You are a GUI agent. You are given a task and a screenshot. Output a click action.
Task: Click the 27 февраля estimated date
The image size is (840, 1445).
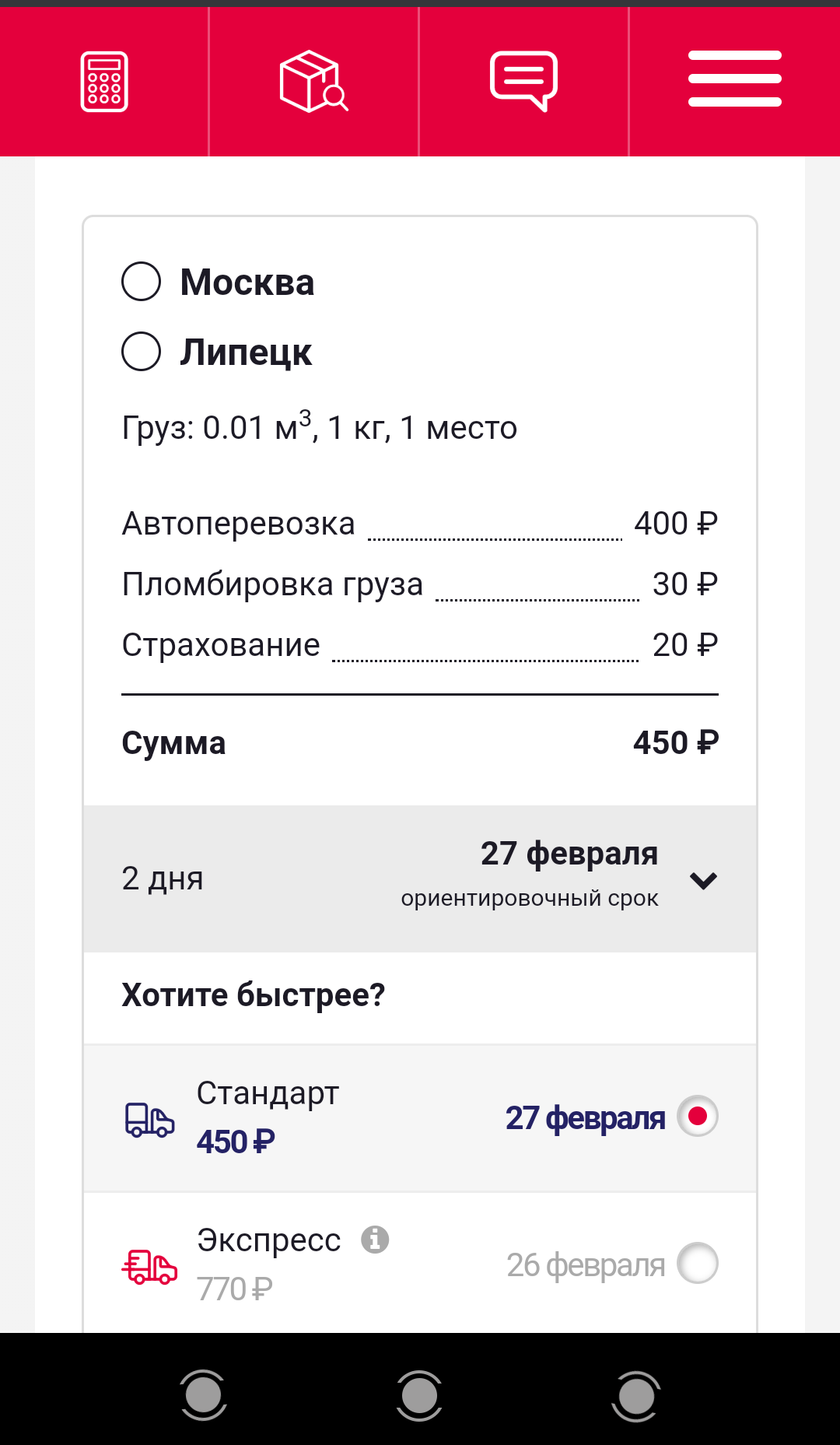[569, 854]
